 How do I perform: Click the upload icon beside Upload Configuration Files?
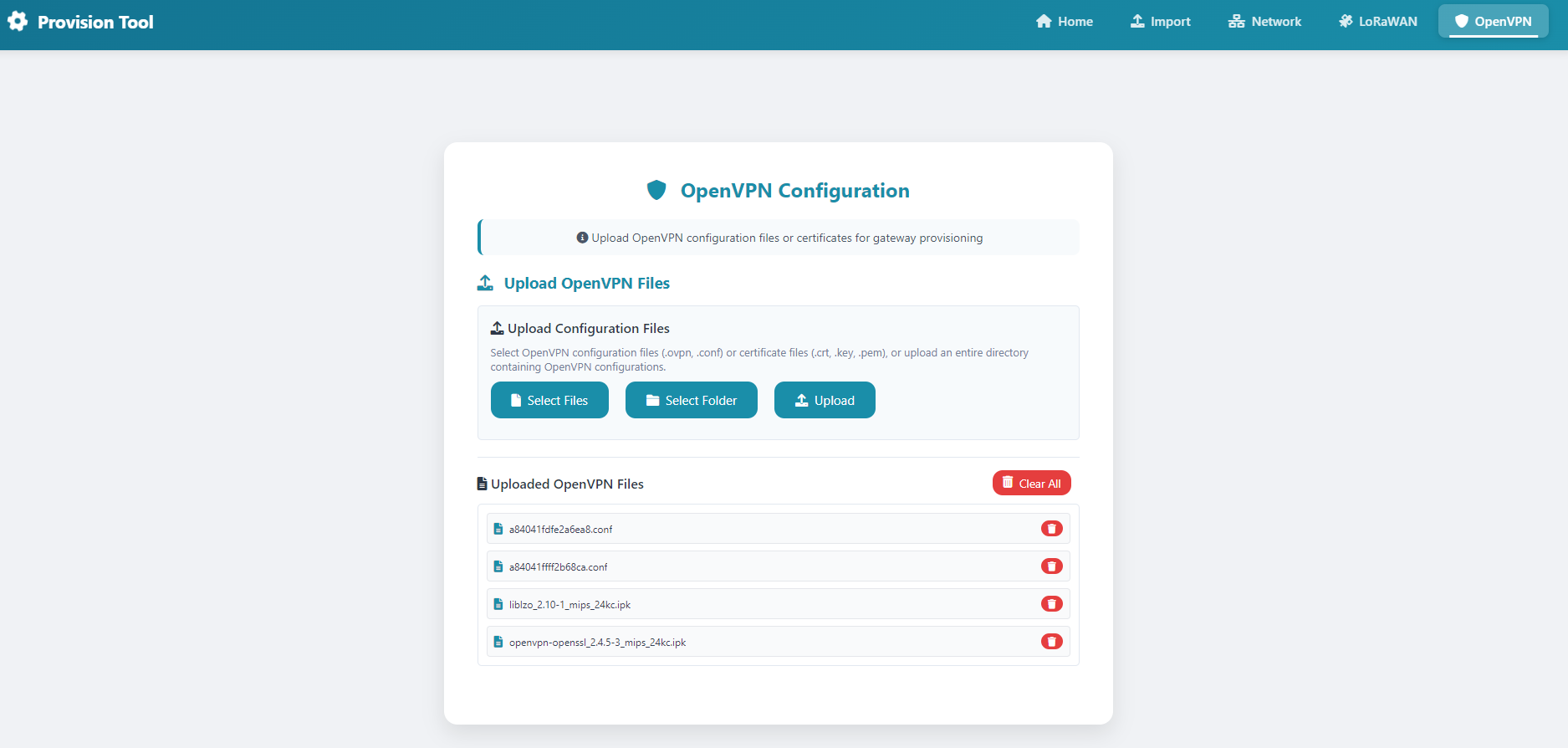pyautogui.click(x=497, y=328)
